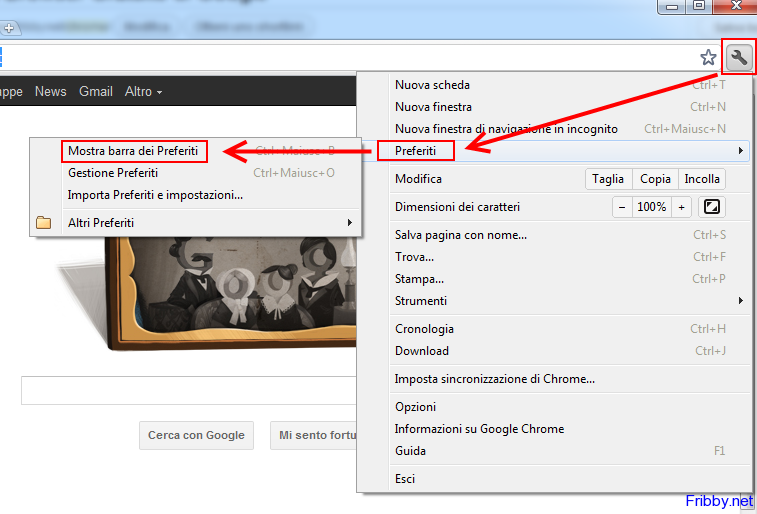The height and width of the screenshot is (514, 757).
Task: Open the Preferiti submenu
Action: [x=555, y=151]
